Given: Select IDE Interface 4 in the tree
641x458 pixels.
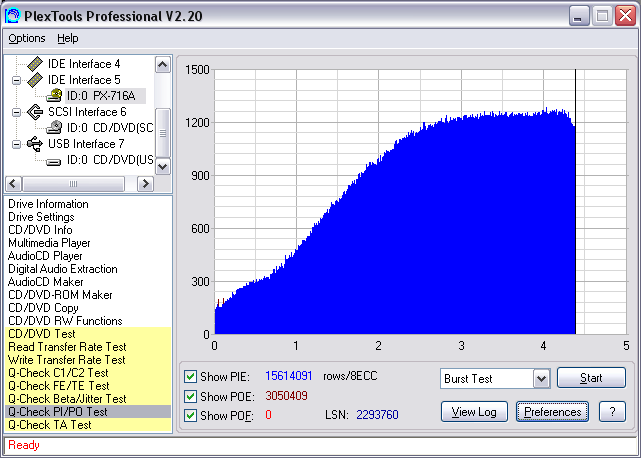Looking at the screenshot, I should click(x=84, y=64).
